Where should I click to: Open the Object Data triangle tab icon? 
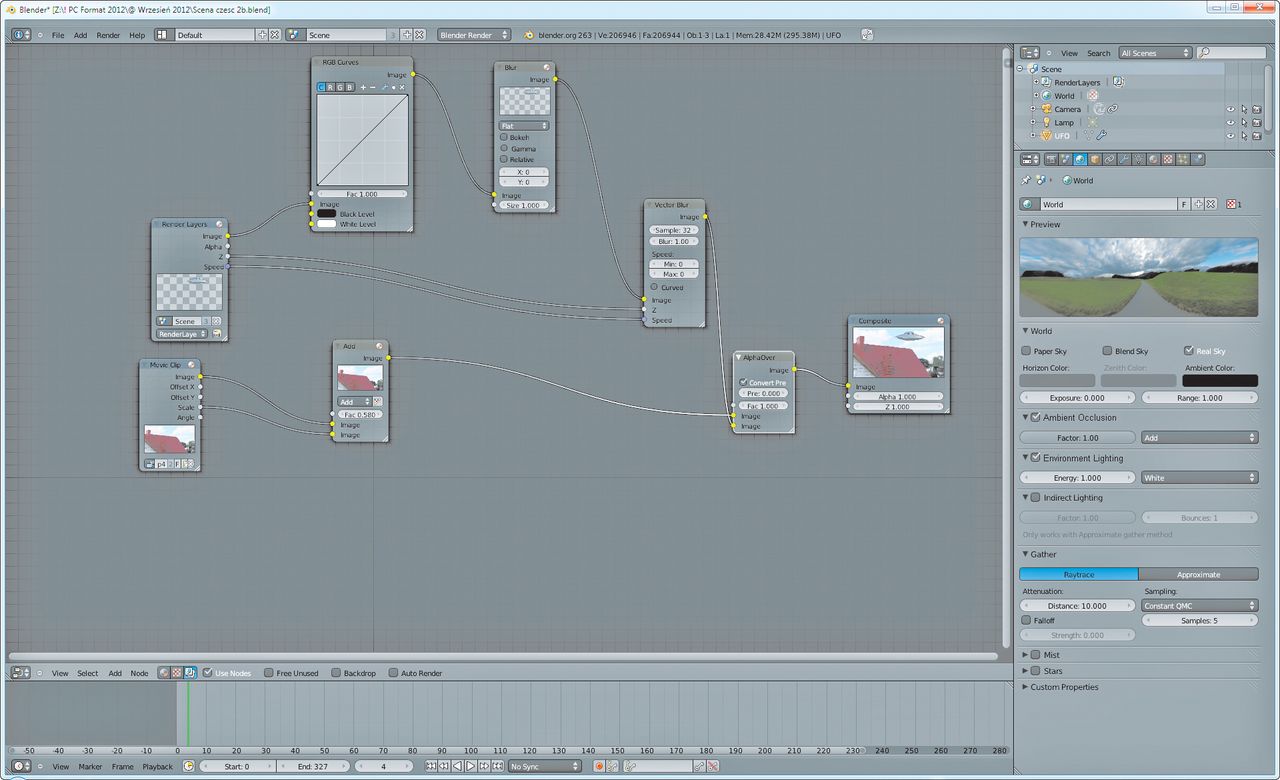[x=1139, y=159]
